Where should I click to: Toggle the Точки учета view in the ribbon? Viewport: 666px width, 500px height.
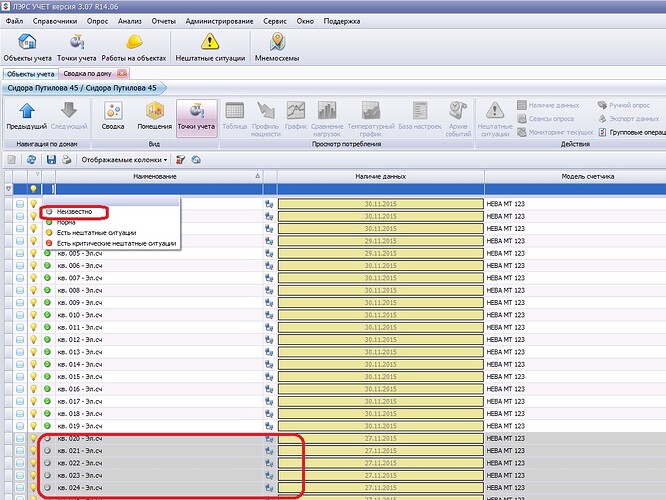[196, 119]
